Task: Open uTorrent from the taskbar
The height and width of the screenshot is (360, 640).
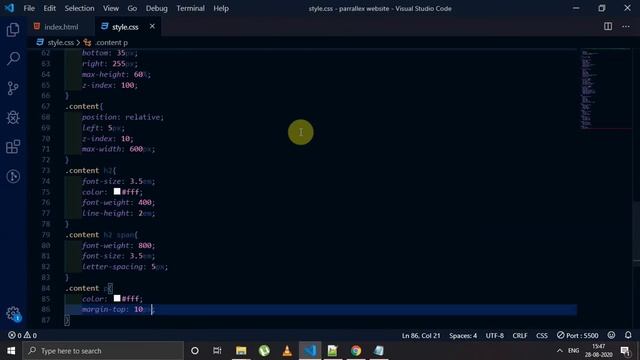Action: coord(264,351)
